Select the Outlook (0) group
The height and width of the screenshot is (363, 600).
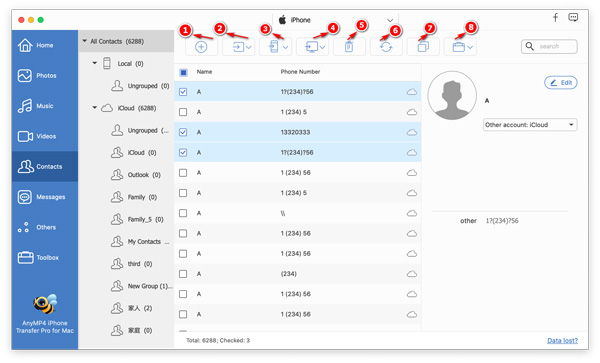coord(136,175)
